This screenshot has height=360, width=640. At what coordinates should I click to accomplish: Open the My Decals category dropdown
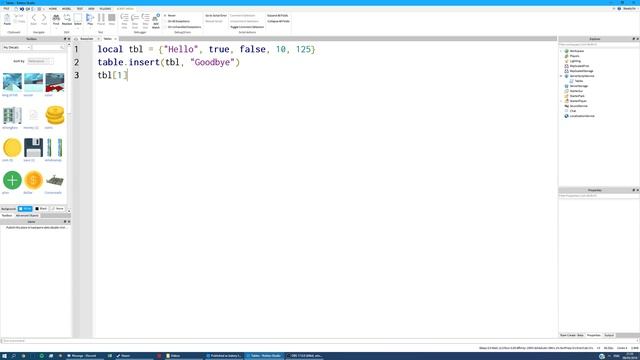point(16,47)
